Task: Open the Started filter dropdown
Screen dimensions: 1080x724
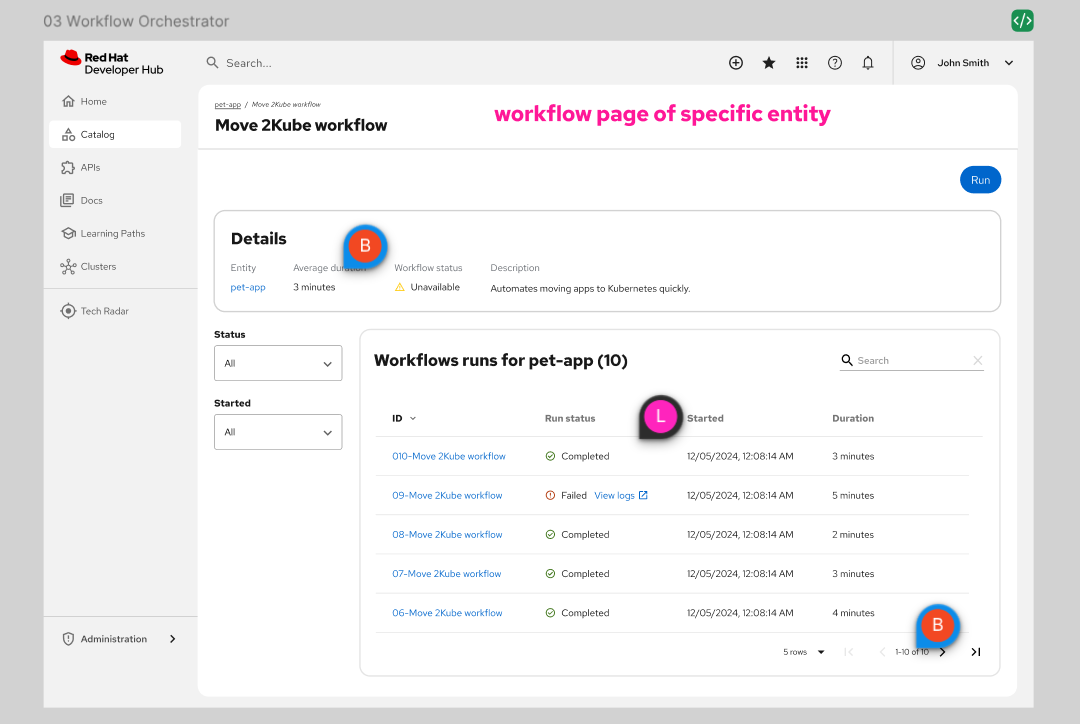Action: (x=278, y=432)
